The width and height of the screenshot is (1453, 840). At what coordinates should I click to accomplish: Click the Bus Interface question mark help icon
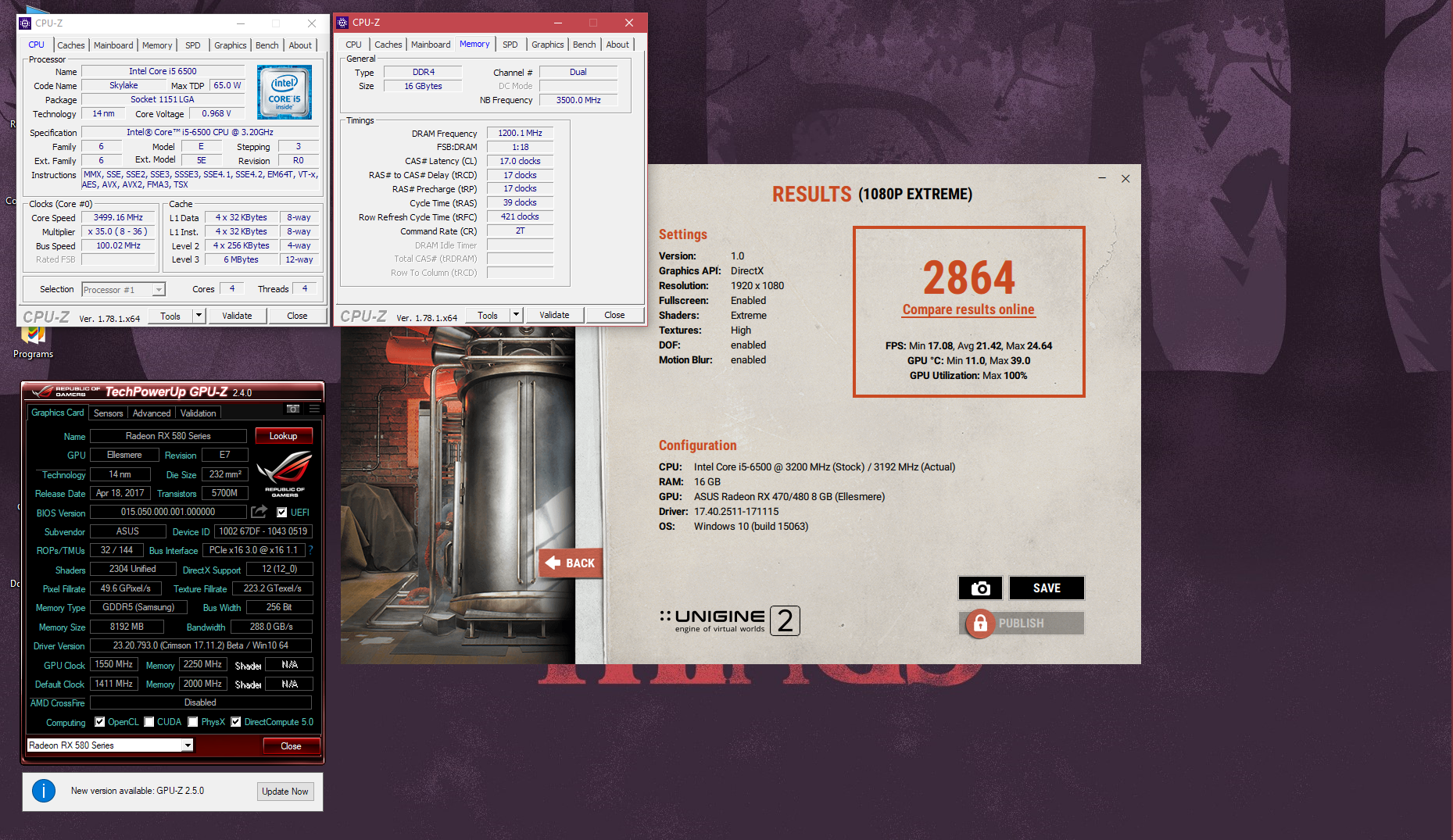(x=310, y=550)
